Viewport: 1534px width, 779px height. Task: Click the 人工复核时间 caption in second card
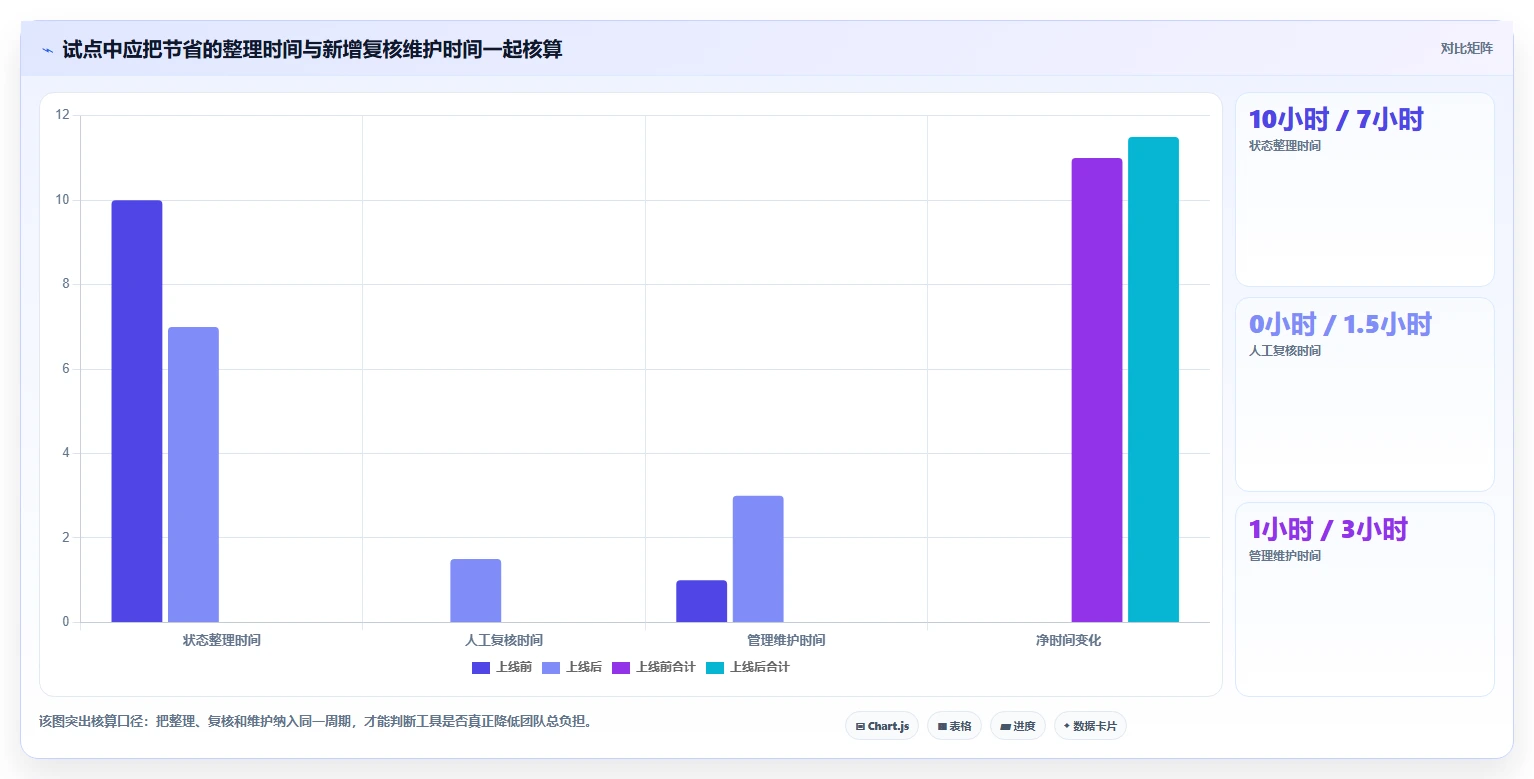click(1285, 351)
